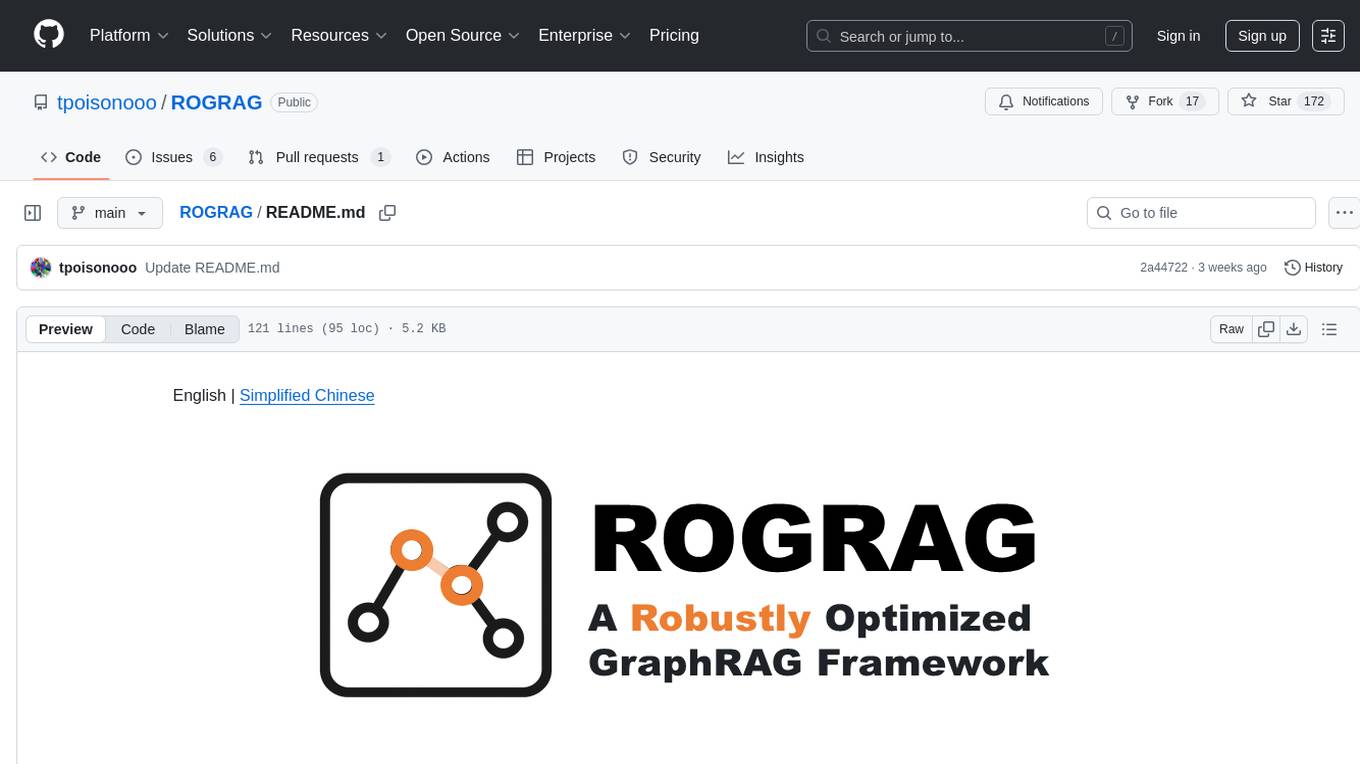
Task: Open the ROGRAG repository link in header
Action: click(216, 102)
